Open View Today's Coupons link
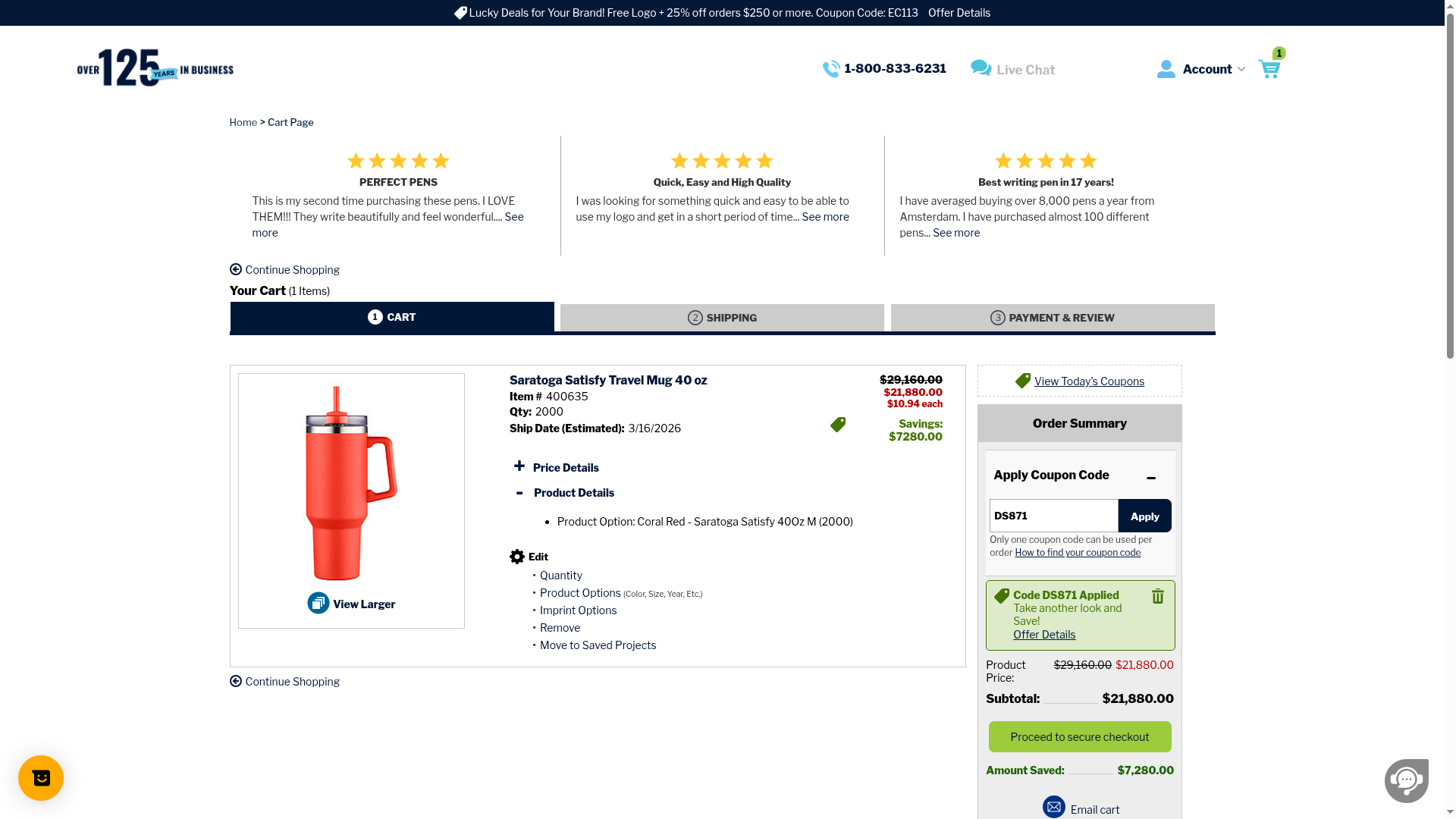 click(x=1088, y=381)
